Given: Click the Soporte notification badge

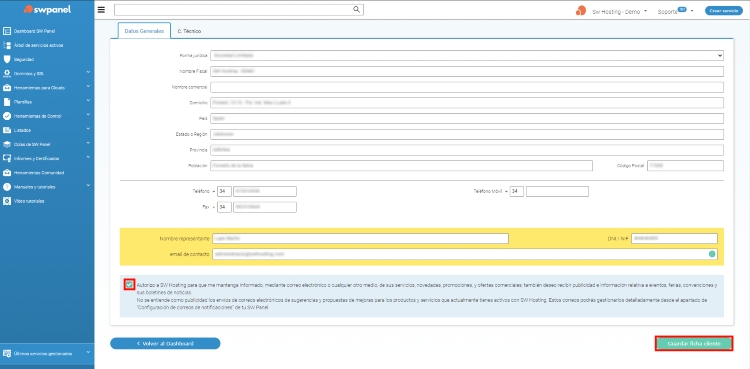Looking at the screenshot, I should pyautogui.click(x=683, y=9).
